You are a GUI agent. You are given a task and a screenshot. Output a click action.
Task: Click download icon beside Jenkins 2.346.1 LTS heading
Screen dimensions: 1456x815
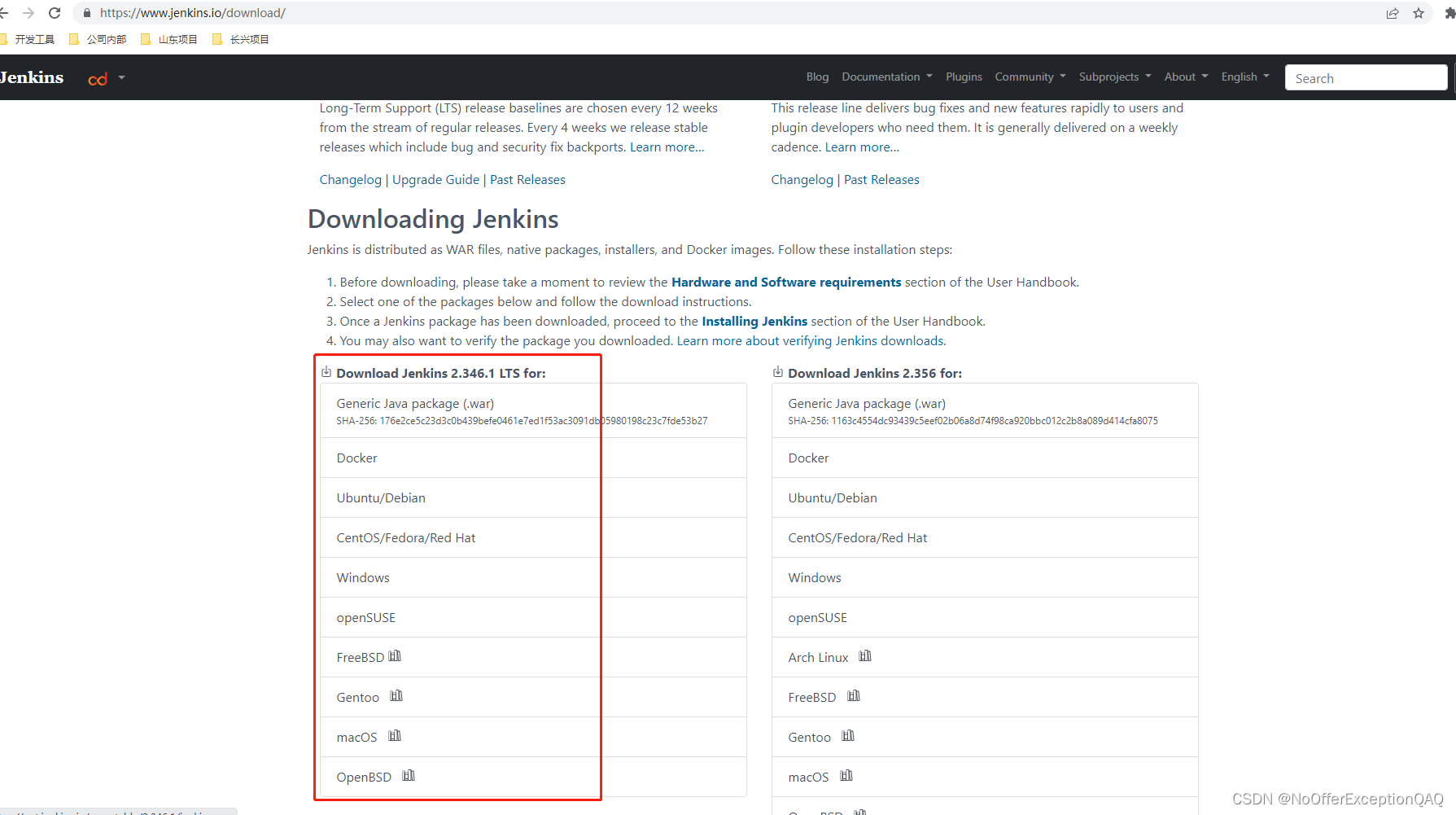(x=326, y=372)
